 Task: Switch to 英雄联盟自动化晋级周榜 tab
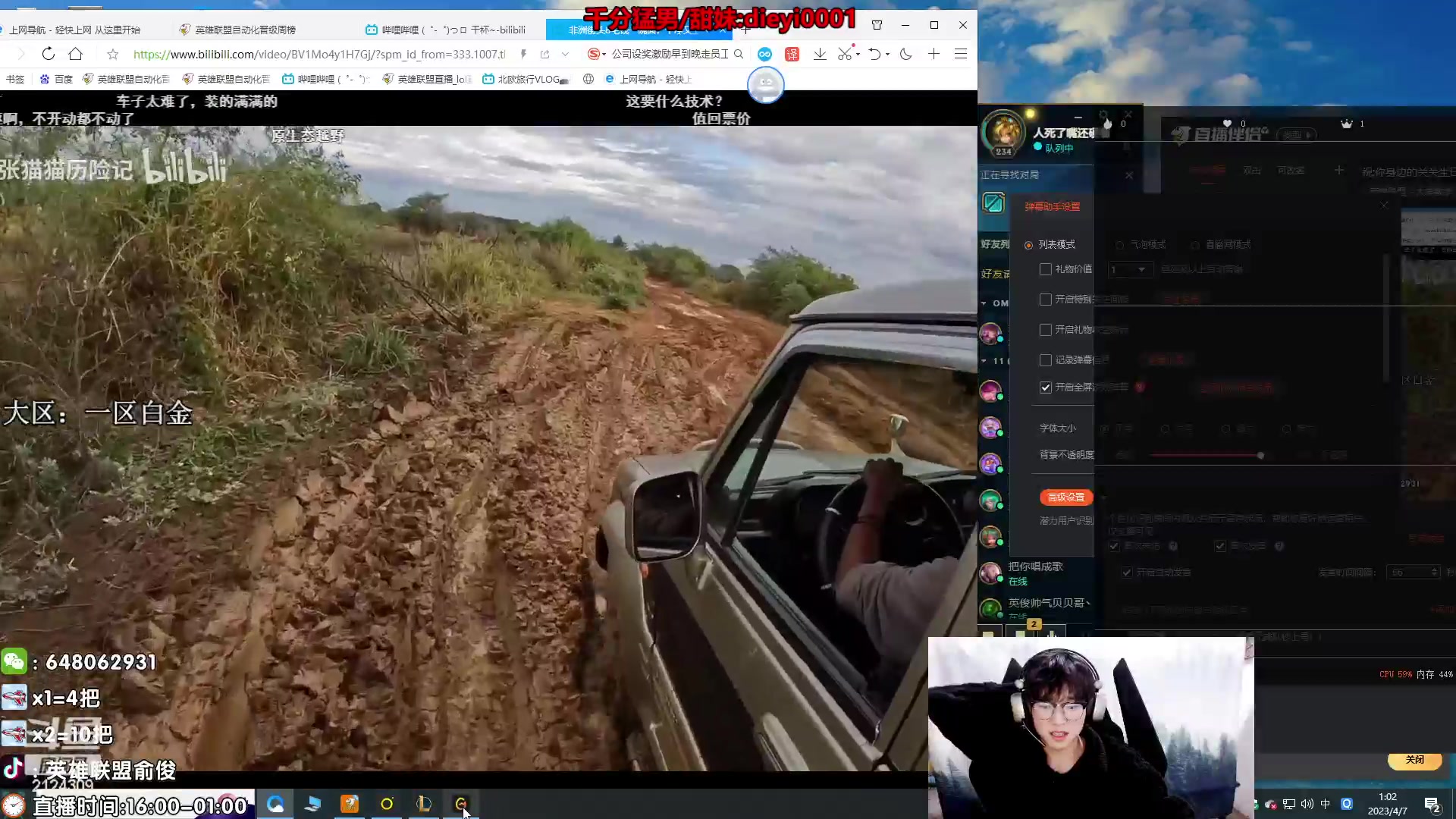(245, 30)
